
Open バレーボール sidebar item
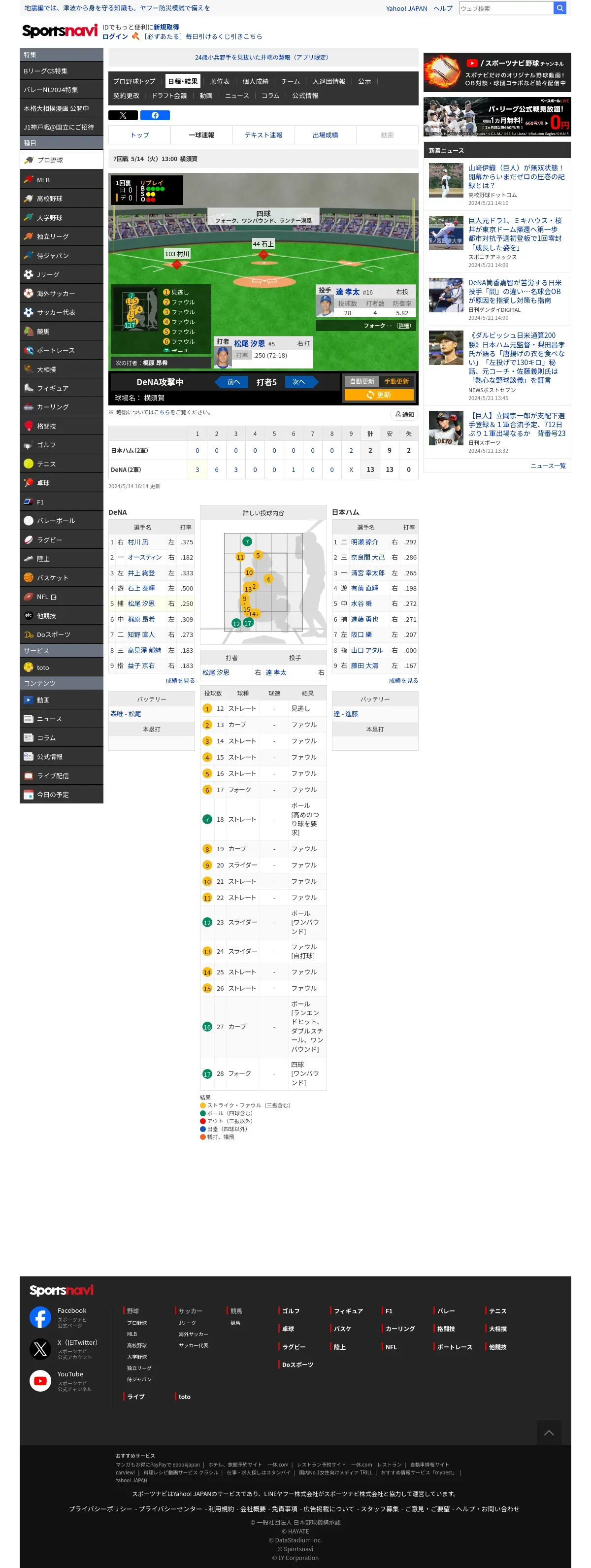62,520
